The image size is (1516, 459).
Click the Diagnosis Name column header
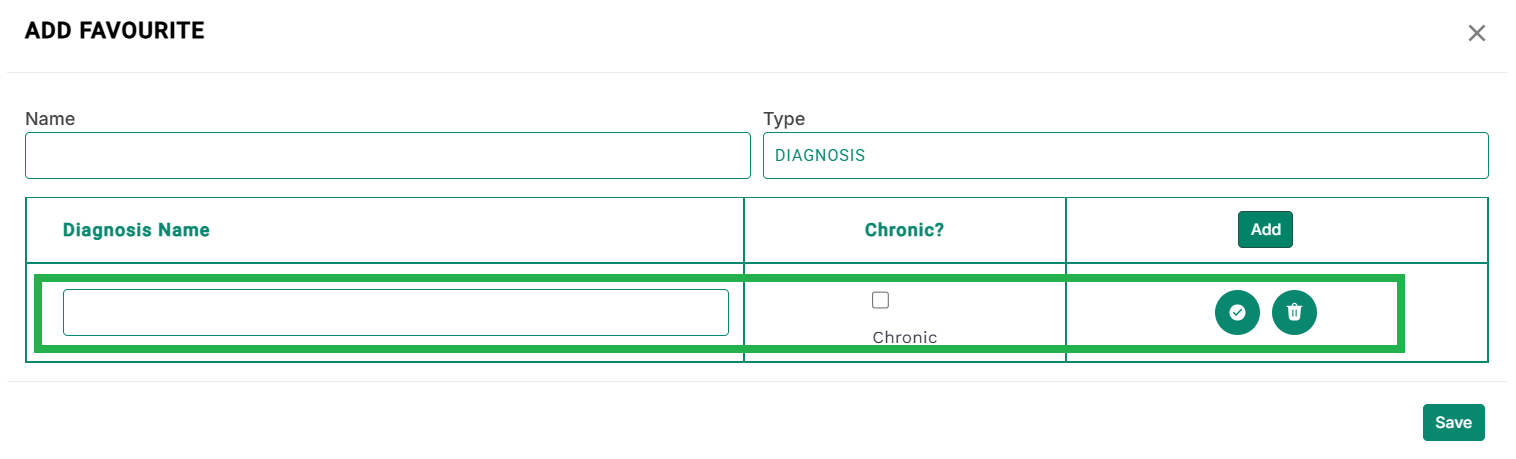point(136,230)
